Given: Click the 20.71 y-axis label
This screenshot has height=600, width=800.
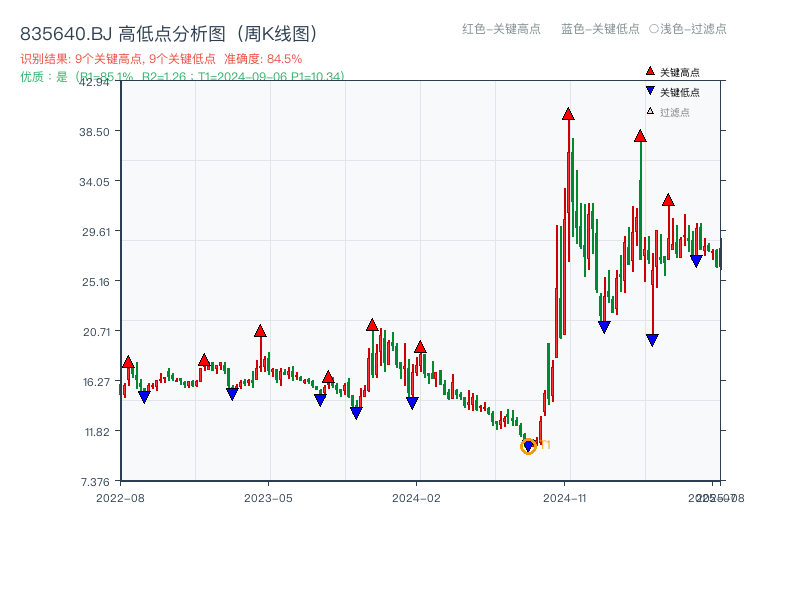Looking at the screenshot, I should (x=96, y=332).
